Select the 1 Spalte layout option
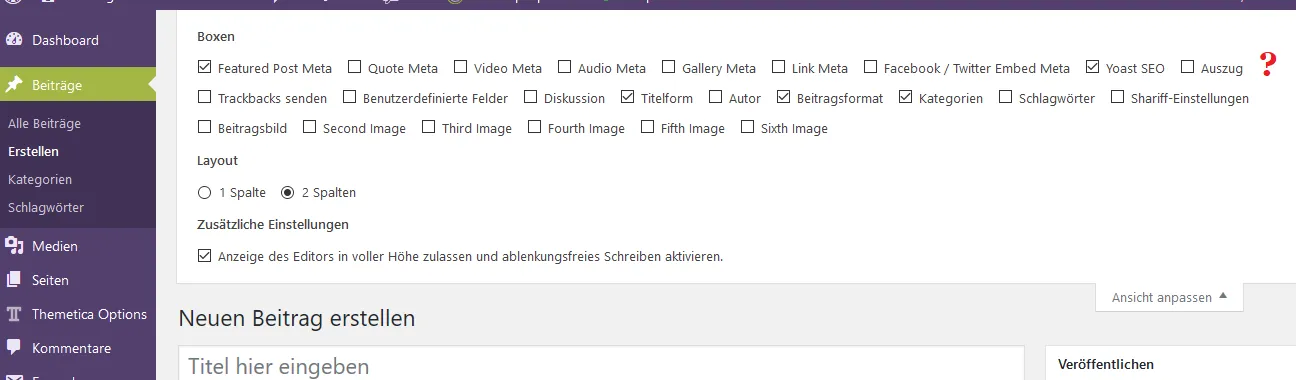 coord(205,192)
